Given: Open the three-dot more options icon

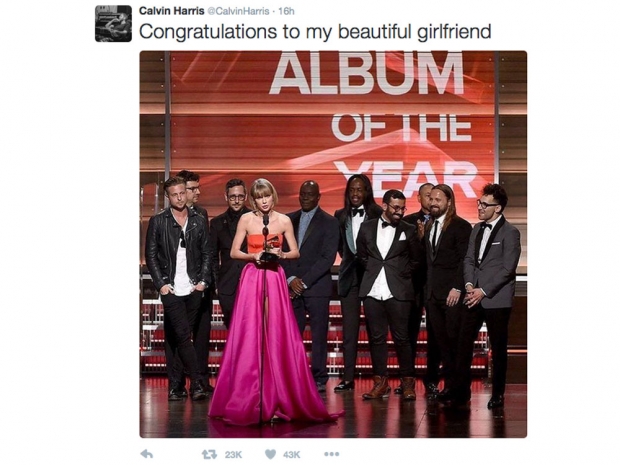Looking at the screenshot, I should click(x=331, y=454).
